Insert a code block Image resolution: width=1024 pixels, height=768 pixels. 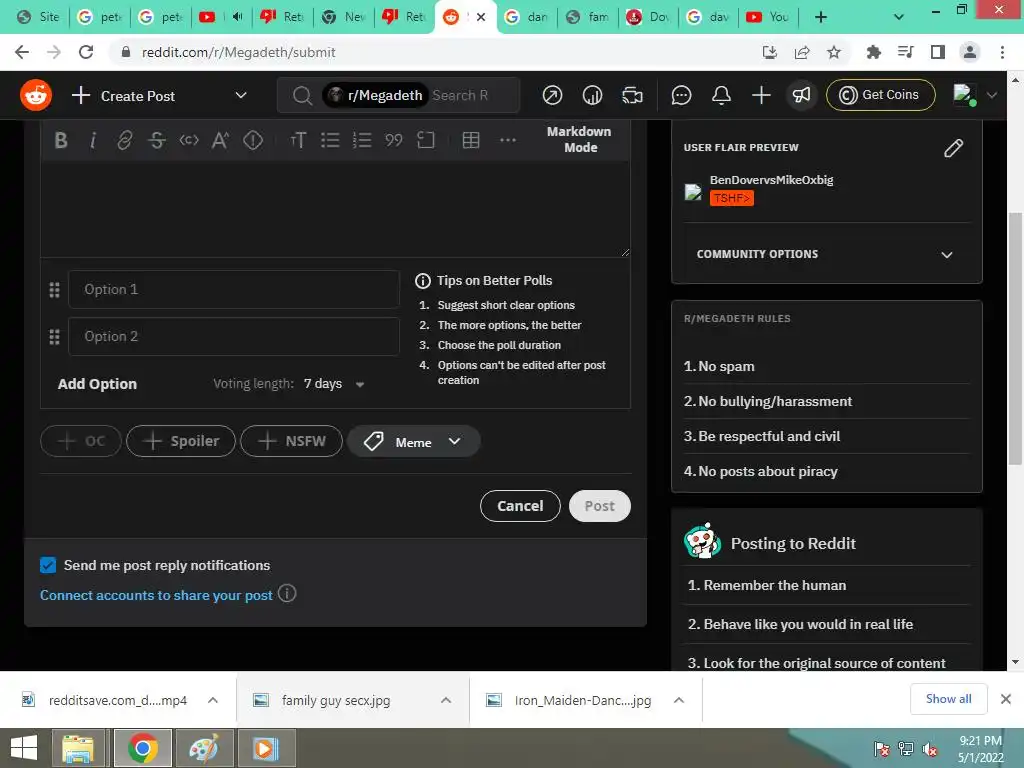tap(426, 140)
